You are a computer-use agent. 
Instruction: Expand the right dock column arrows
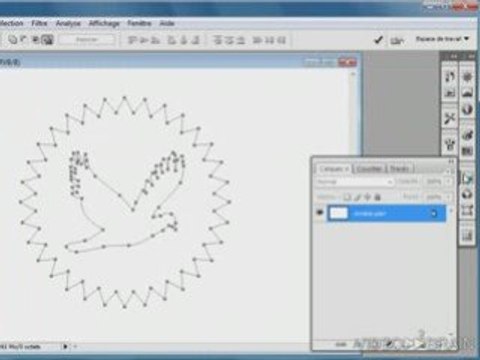point(471,57)
